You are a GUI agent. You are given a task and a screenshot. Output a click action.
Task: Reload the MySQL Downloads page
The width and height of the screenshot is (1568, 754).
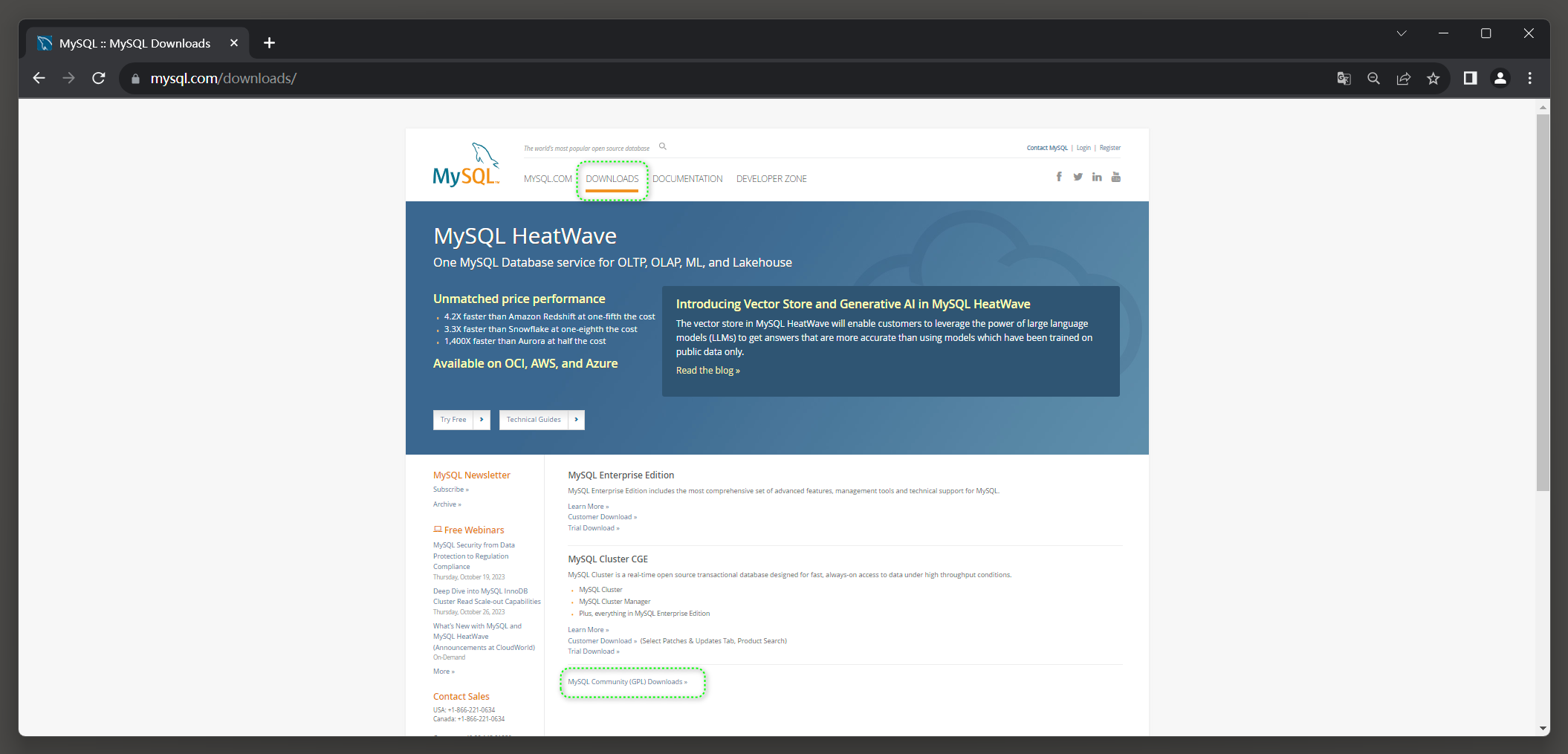[99, 78]
